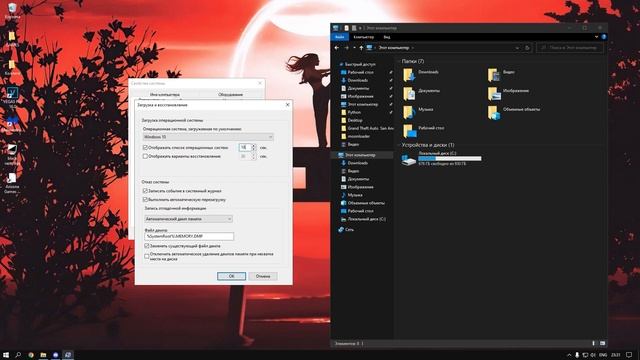The width and height of the screenshot is (640, 360).
Task: Click OK in Загрузка и восстановление dialog
Action: pyautogui.click(x=231, y=276)
